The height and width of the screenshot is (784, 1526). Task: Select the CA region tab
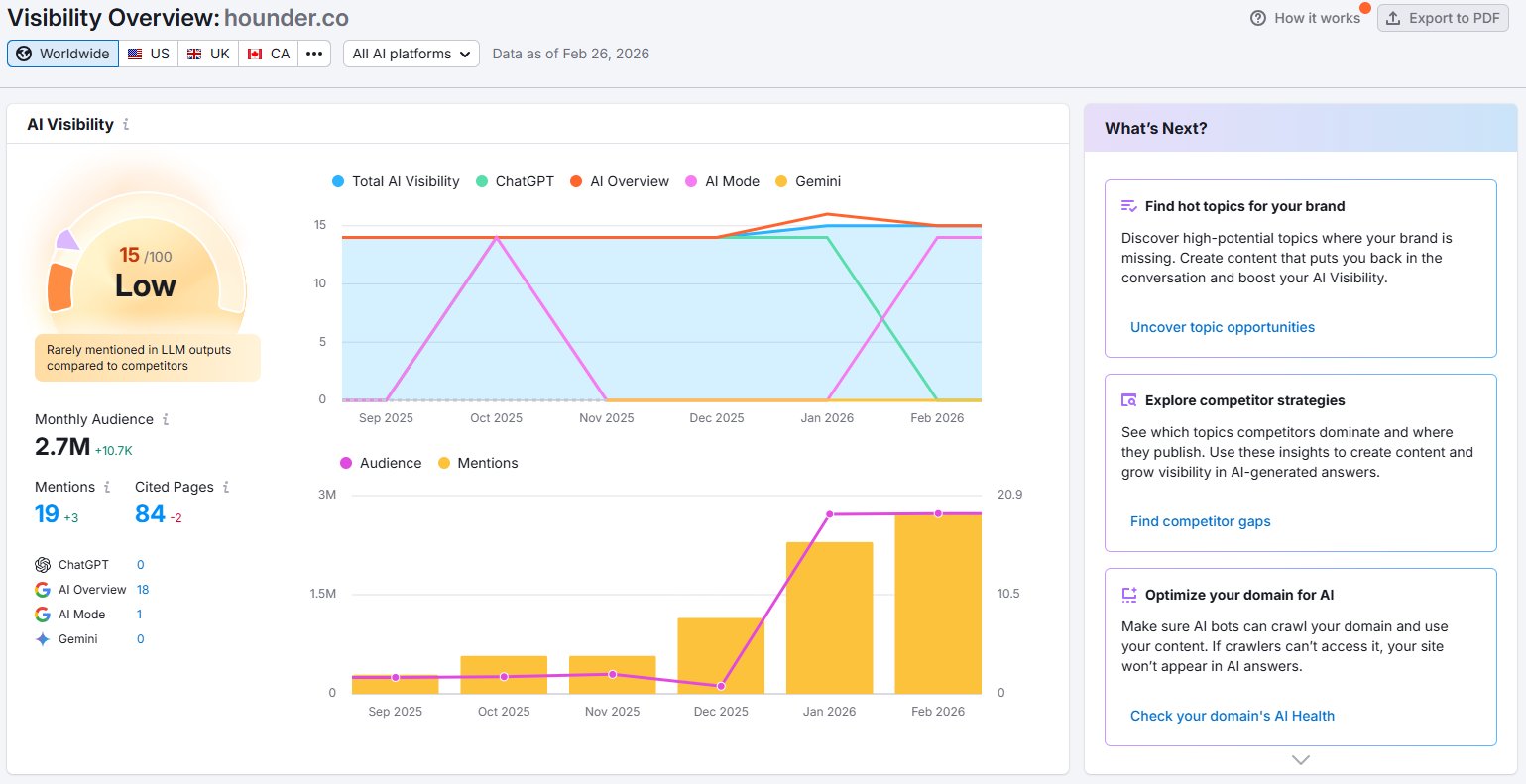269,54
